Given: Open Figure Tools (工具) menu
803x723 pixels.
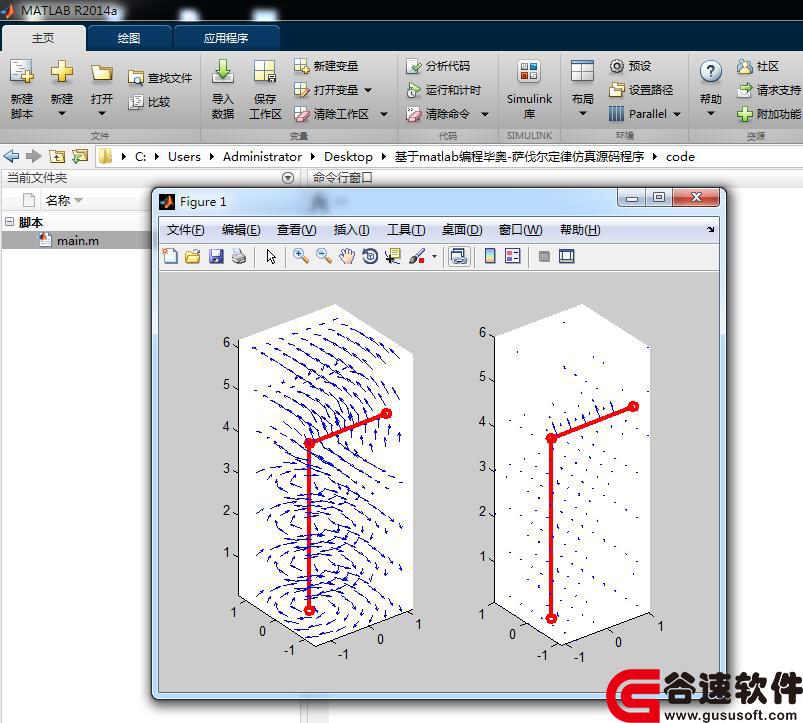Looking at the screenshot, I should click(406, 230).
